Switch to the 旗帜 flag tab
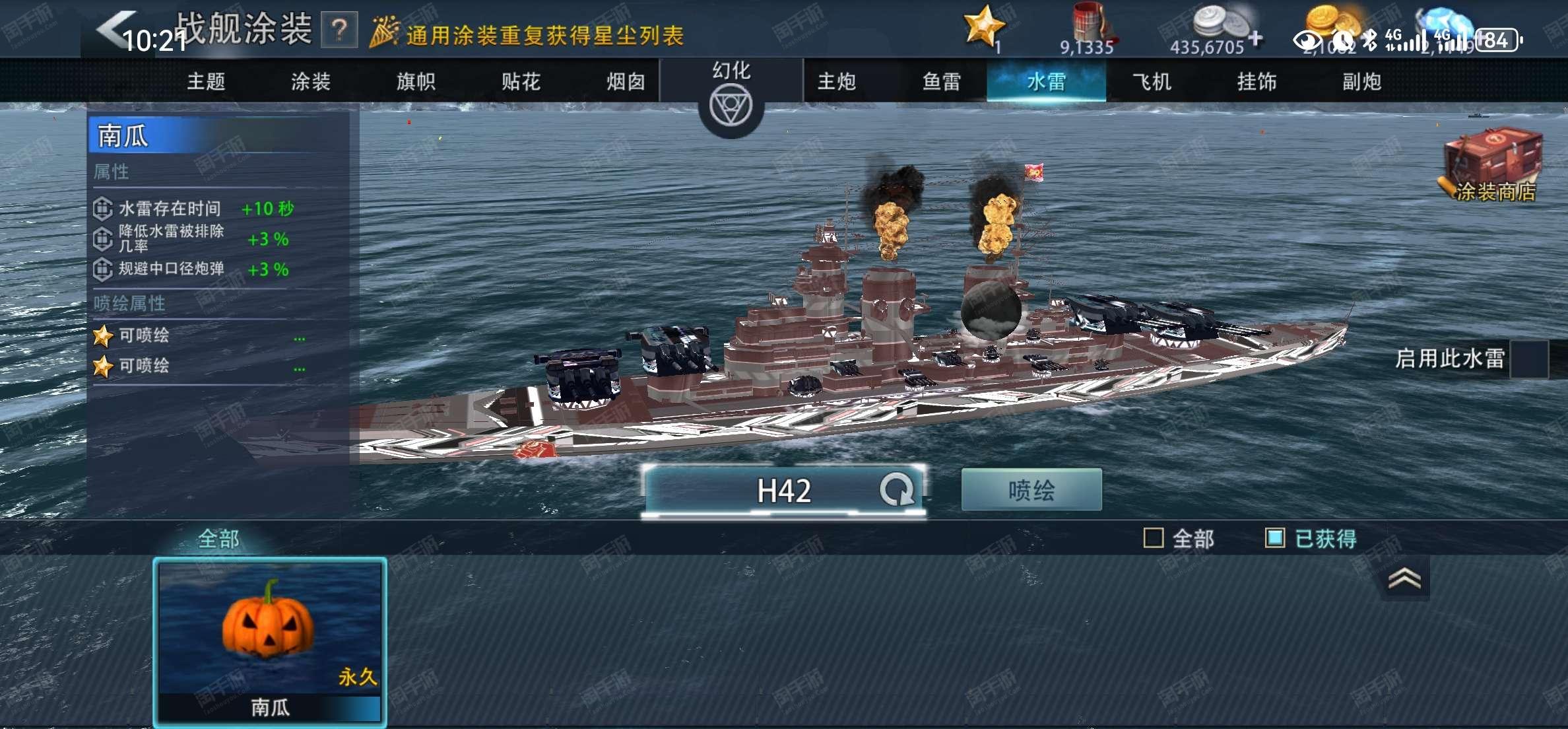This screenshot has height=729, width=1568. click(416, 82)
